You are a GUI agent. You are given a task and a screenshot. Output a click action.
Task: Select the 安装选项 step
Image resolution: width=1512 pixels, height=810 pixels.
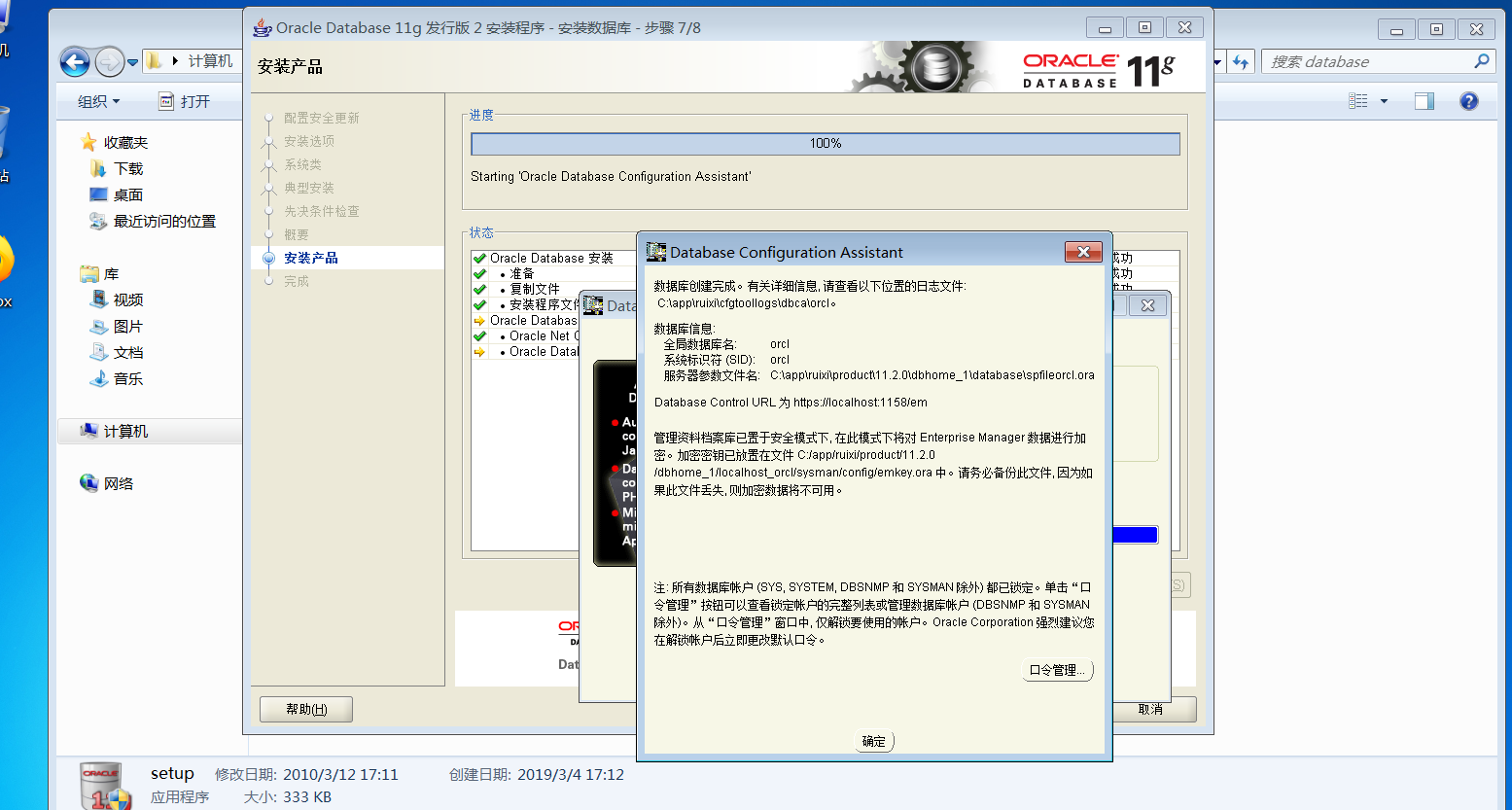pos(309,141)
